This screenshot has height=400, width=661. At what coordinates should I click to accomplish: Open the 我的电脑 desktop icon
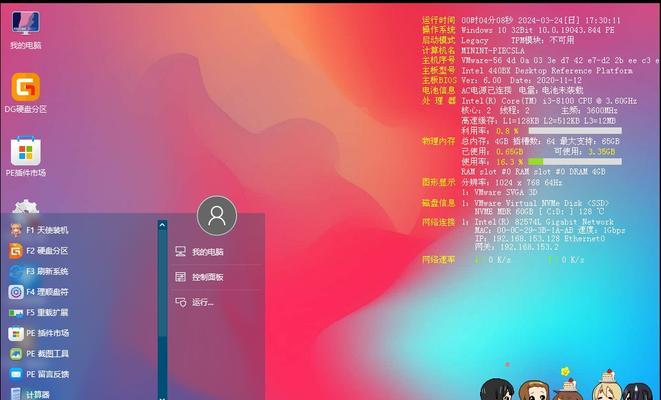pyautogui.click(x=26, y=30)
